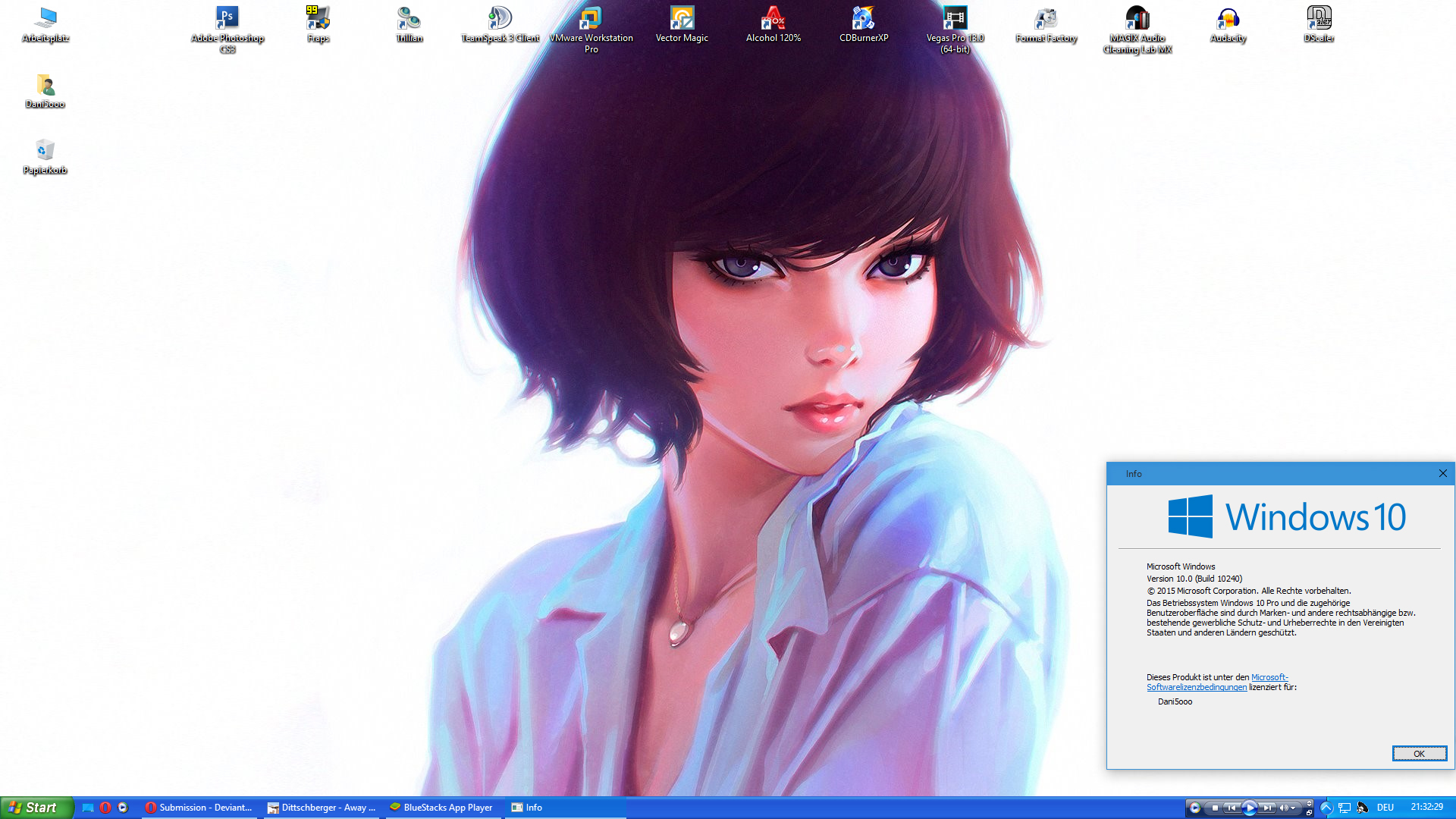Click the Info dialog title bar
The image size is (1456, 819).
[x=1270, y=474]
